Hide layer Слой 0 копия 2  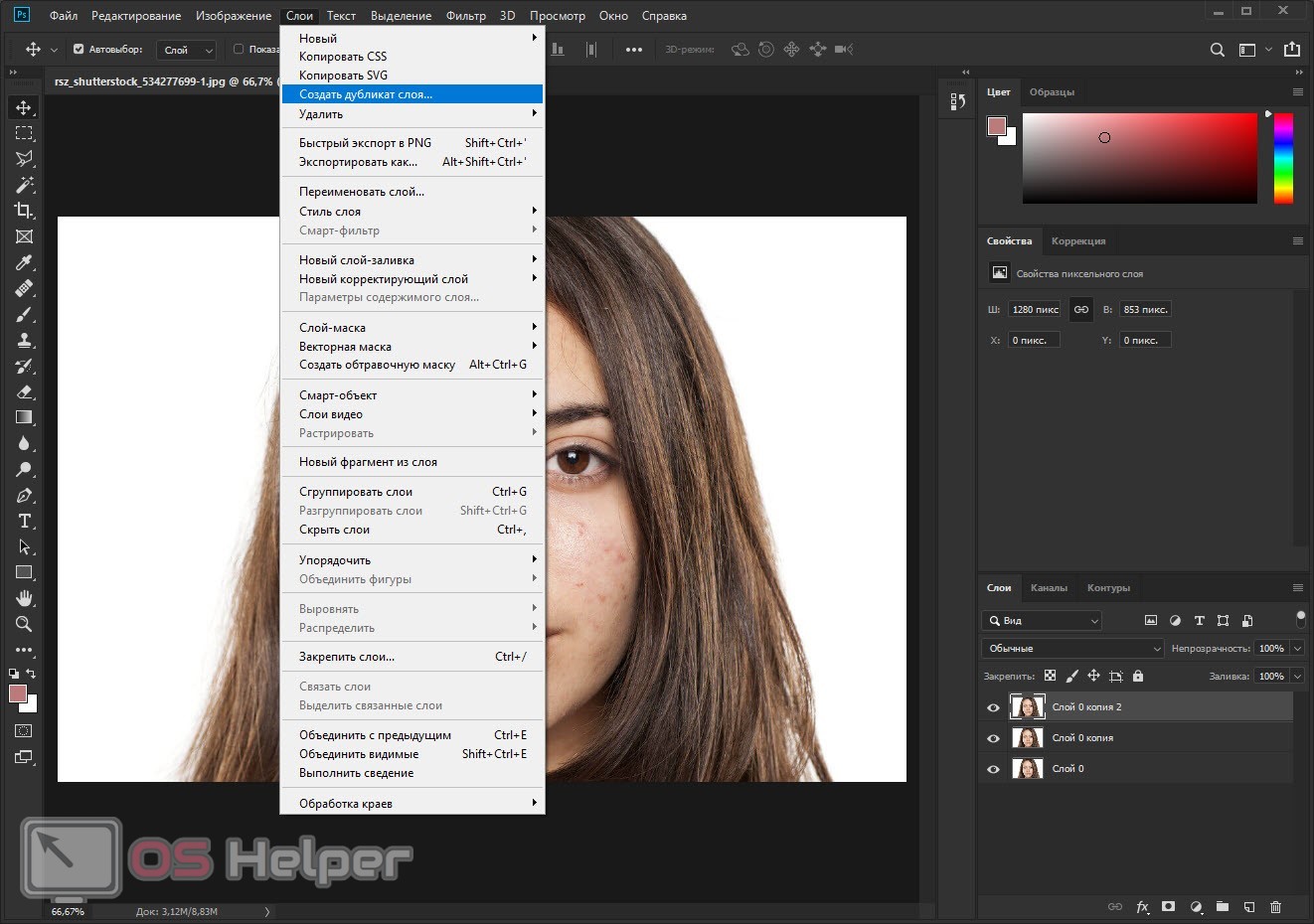pos(993,707)
